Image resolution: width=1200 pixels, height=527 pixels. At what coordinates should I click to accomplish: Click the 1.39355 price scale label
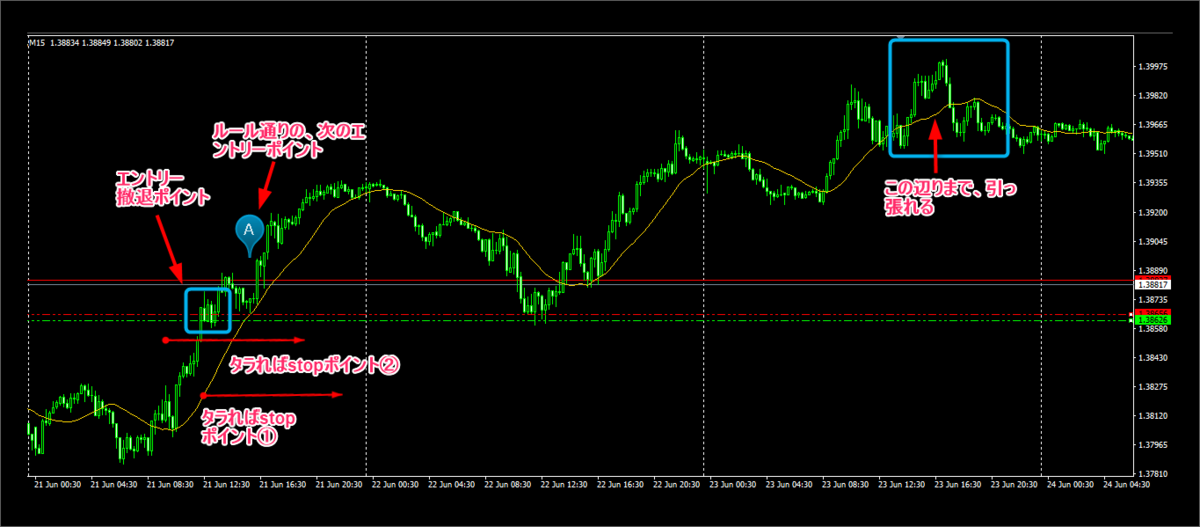click(1154, 183)
